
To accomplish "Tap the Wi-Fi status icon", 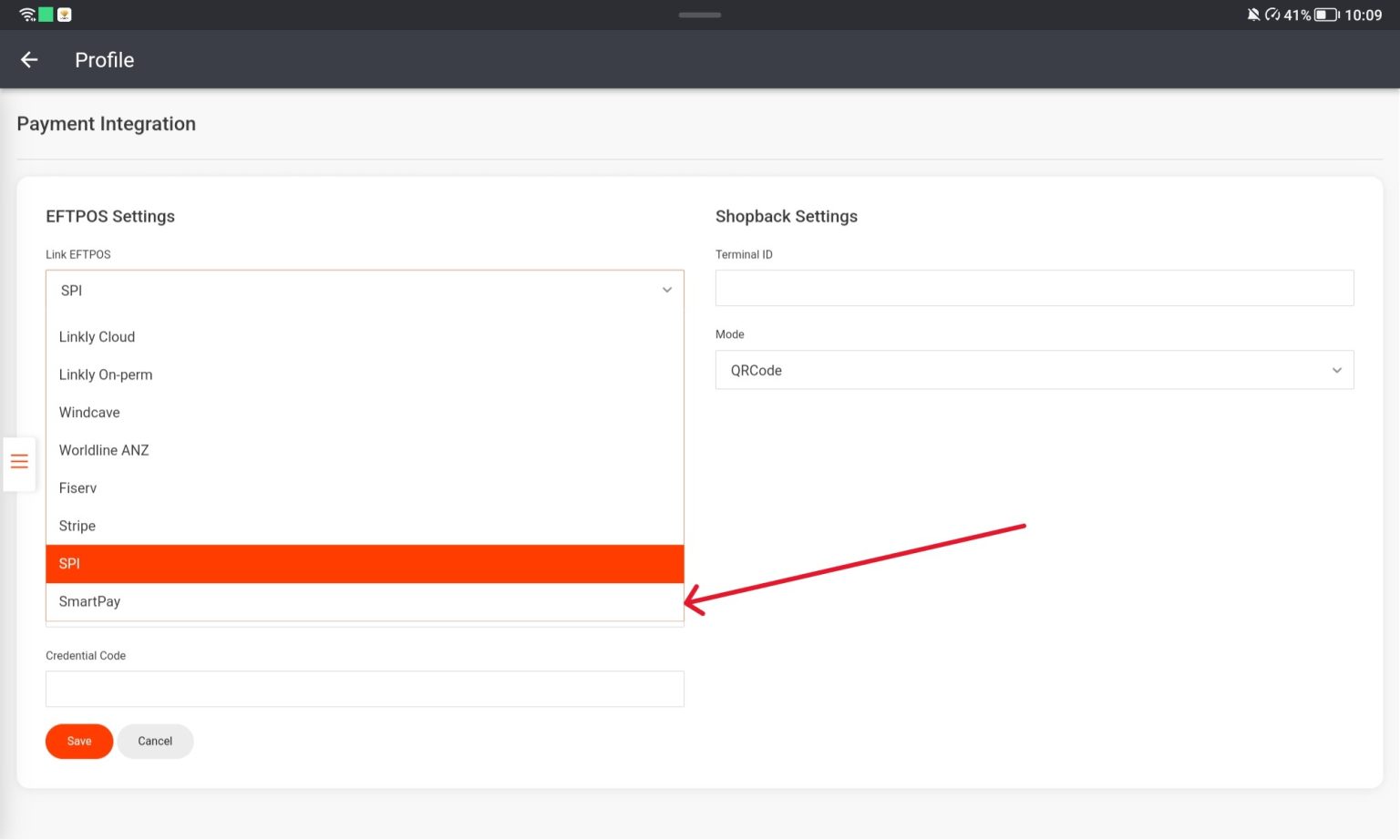I will 26,15.
